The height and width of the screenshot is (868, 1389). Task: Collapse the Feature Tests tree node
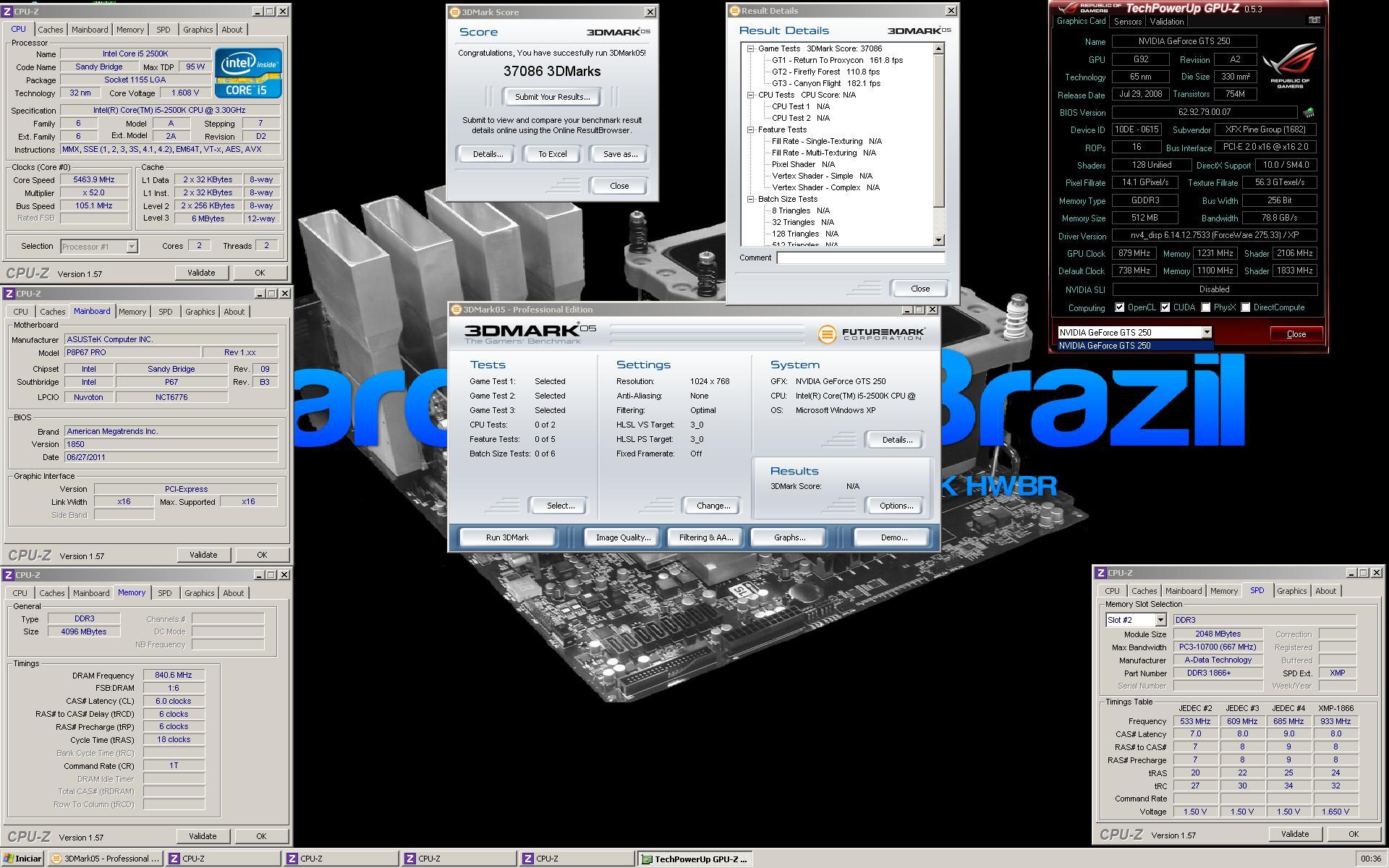[x=751, y=129]
